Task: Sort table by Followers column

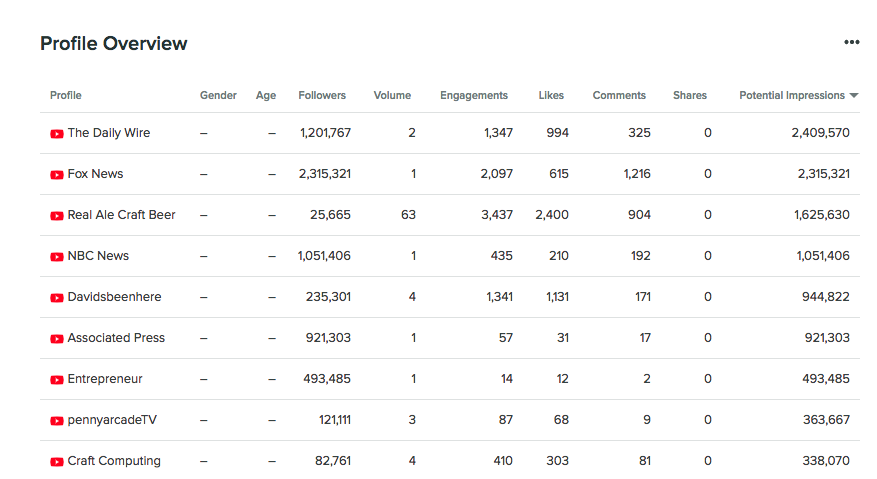Action: click(322, 96)
